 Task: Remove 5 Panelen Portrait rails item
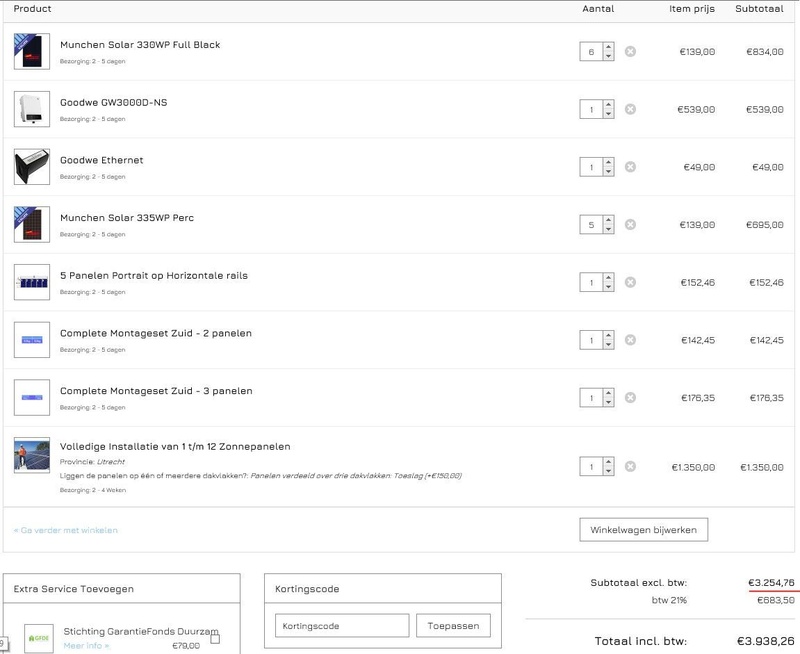630,283
